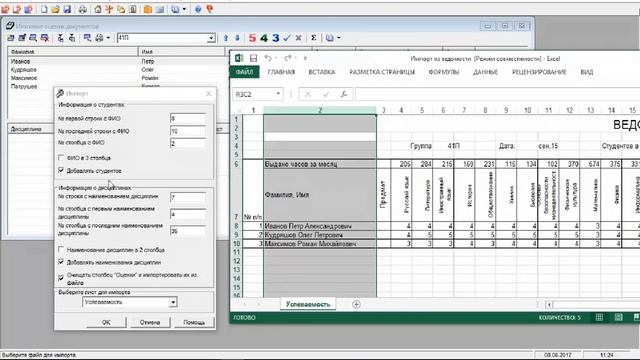Click the blue round help icon in top toolbar
Screen dimensions: 640x360
tap(198, 9)
